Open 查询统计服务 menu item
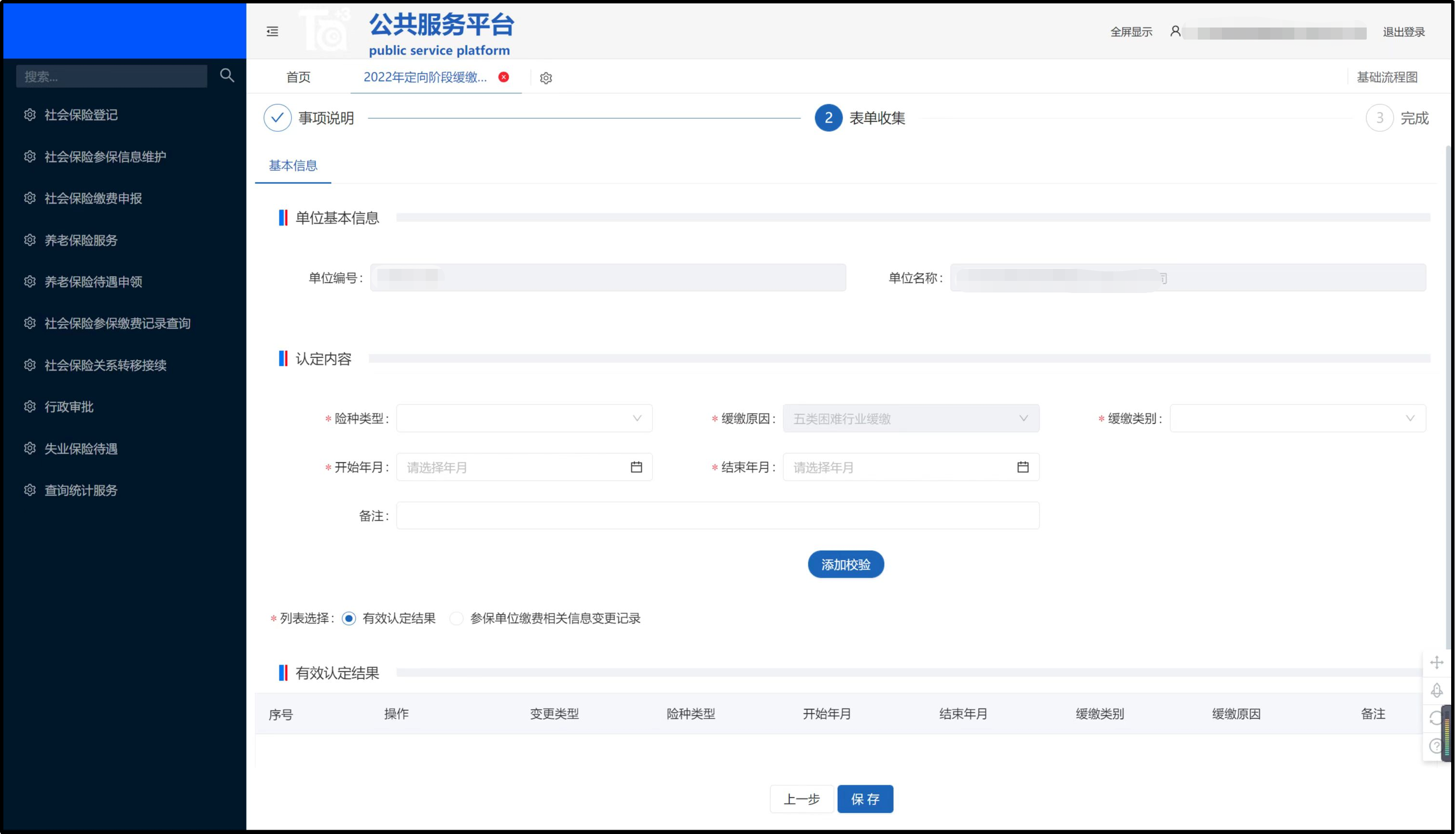 pos(82,490)
